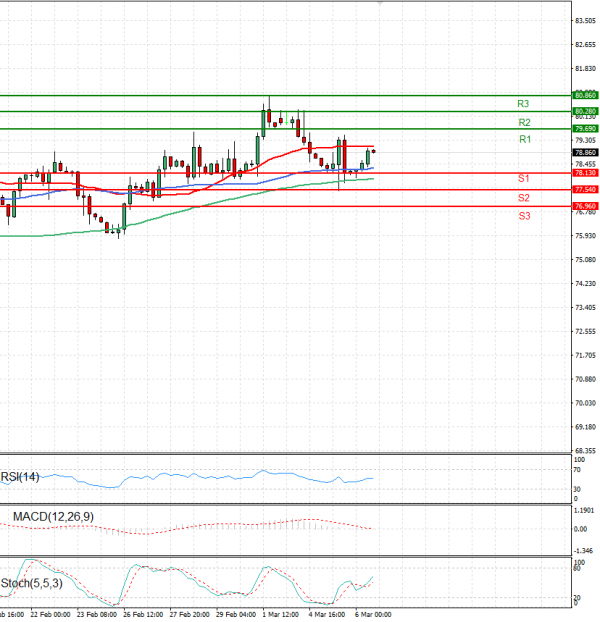Click the MACD(12,26,9) indicator label
The height and width of the screenshot is (622, 600).
point(53,516)
